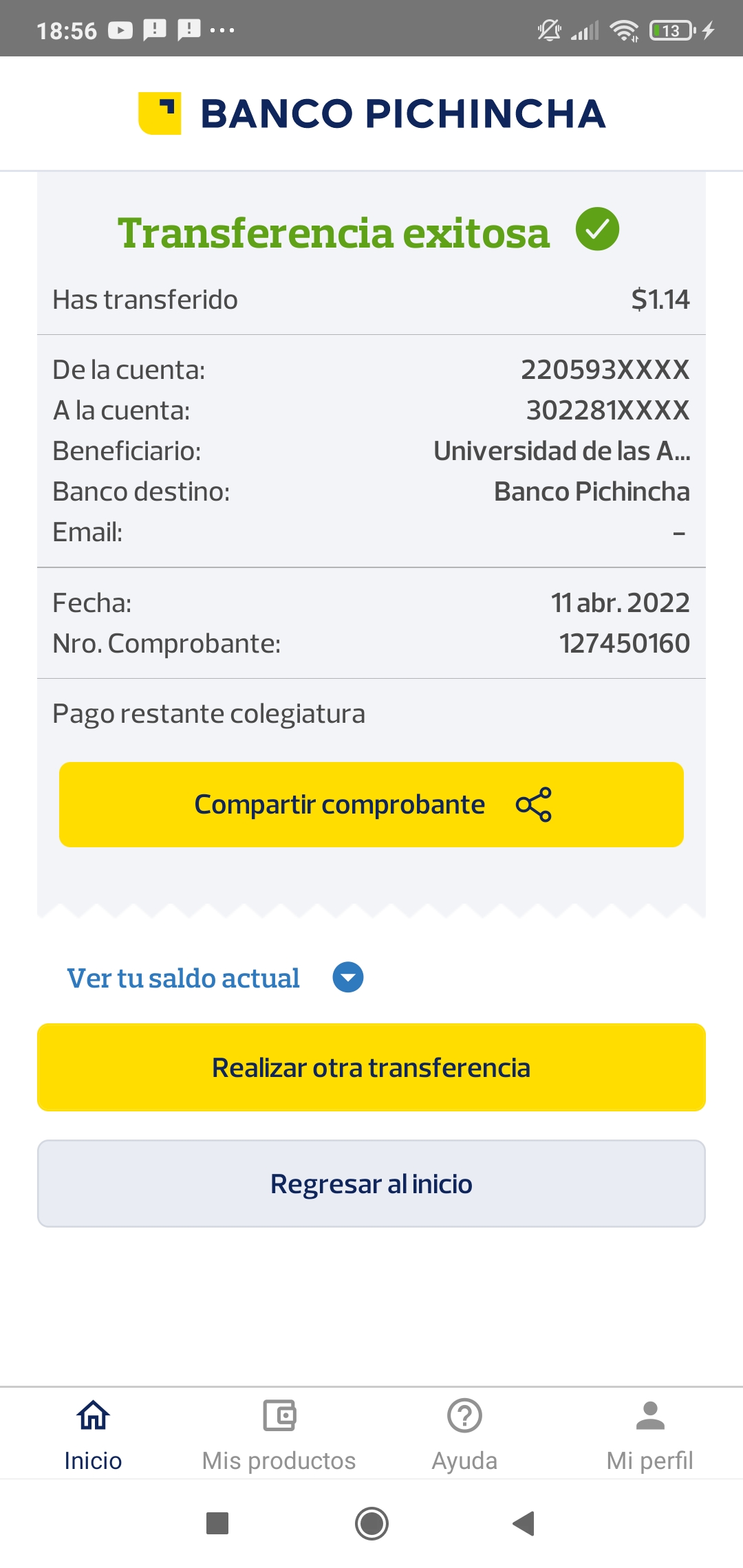Tap the Android recent apps square
Image resolution: width=743 pixels, height=1568 pixels.
[217, 1523]
